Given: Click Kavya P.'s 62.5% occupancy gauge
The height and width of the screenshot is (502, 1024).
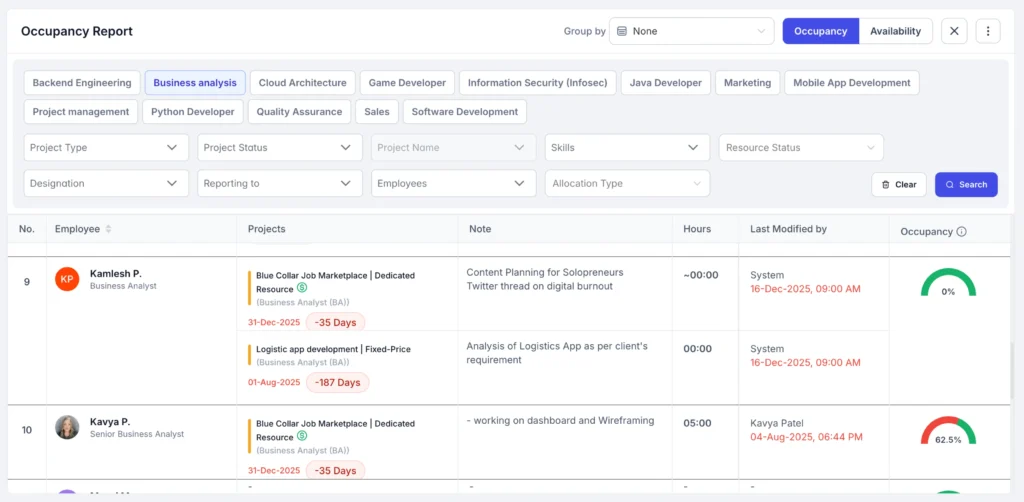Looking at the screenshot, I should [x=948, y=431].
